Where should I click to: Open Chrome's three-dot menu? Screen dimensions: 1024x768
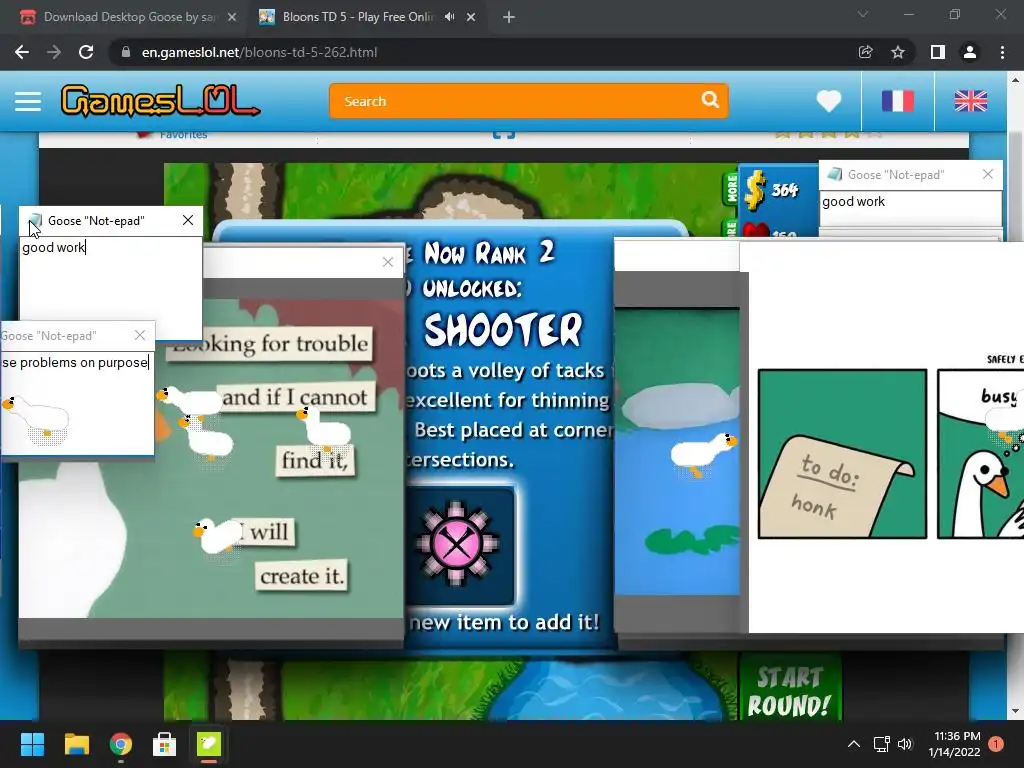tap(1002, 52)
